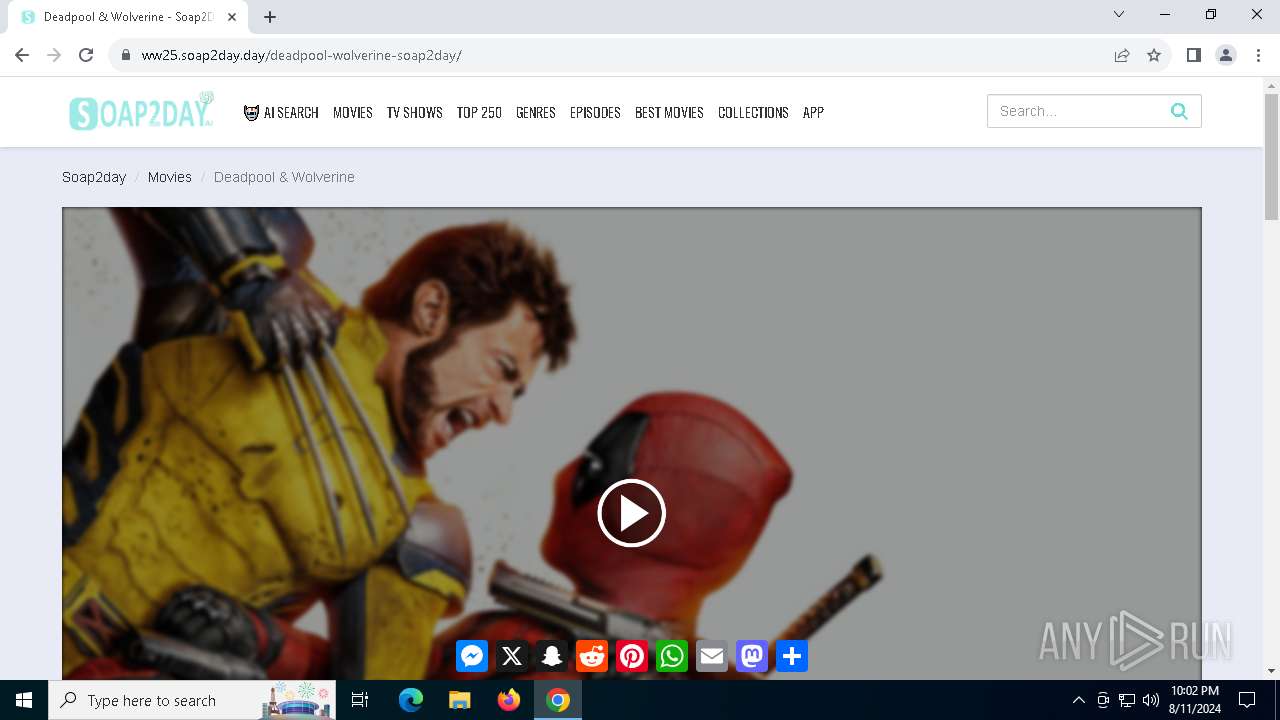Open TV Shows menu item
Image resolution: width=1280 pixels, height=720 pixels.
(x=415, y=112)
